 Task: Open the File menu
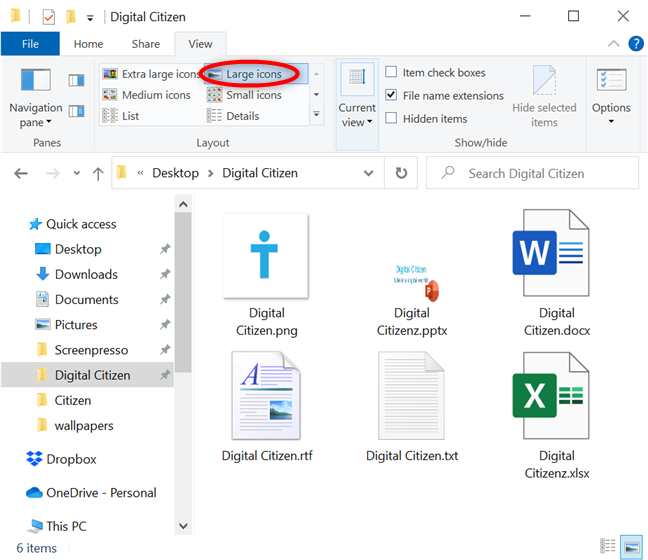pos(30,44)
